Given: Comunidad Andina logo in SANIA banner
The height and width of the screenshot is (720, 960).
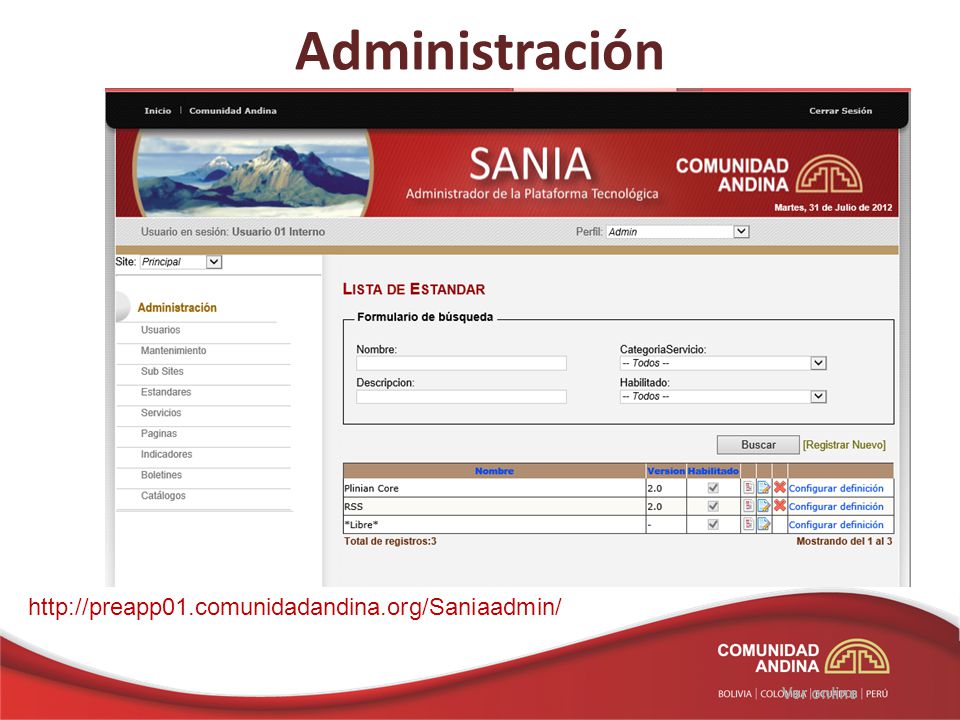Looking at the screenshot, I should click(770, 174).
